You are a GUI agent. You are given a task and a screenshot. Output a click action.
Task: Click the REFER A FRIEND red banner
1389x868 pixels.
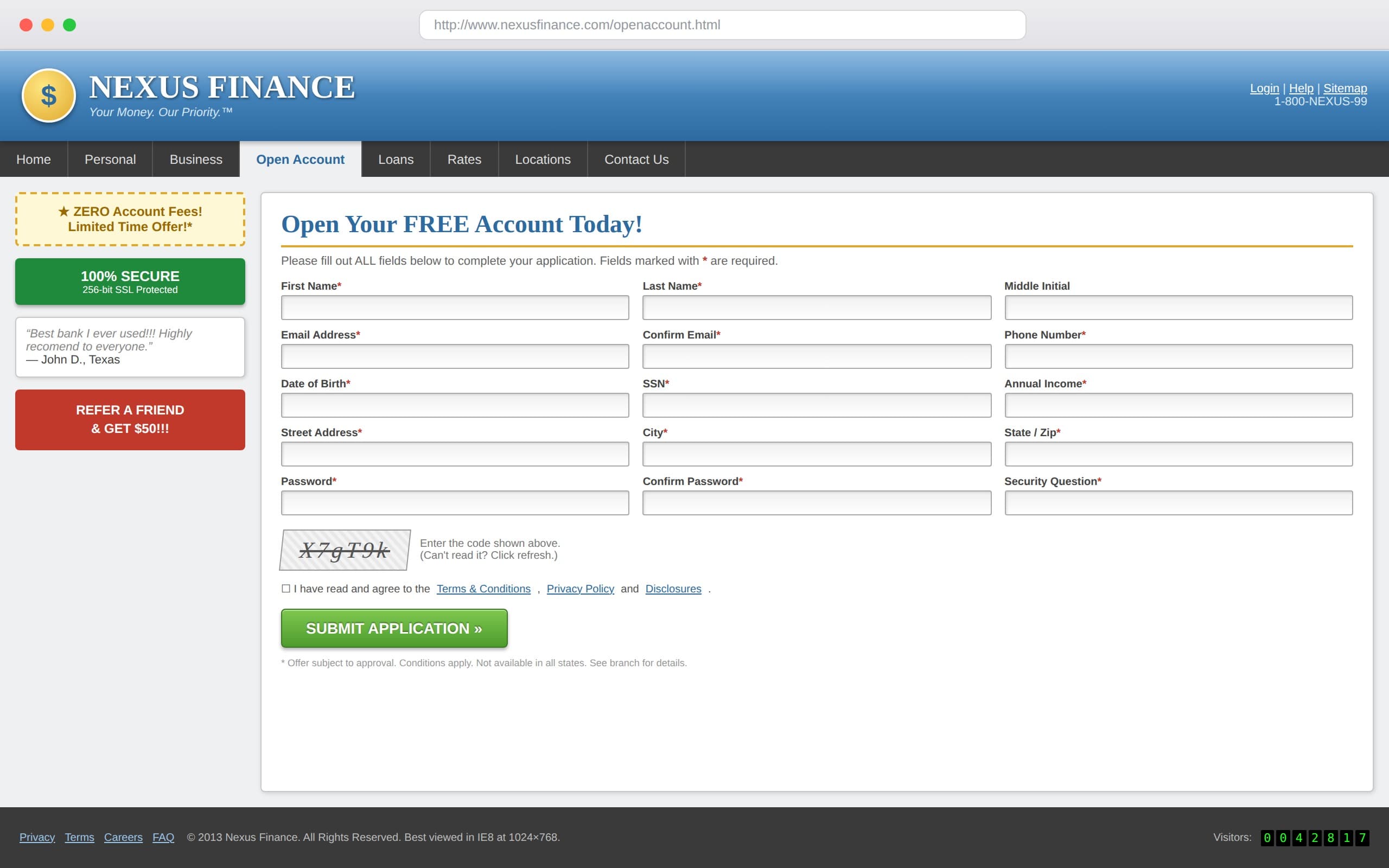point(130,420)
